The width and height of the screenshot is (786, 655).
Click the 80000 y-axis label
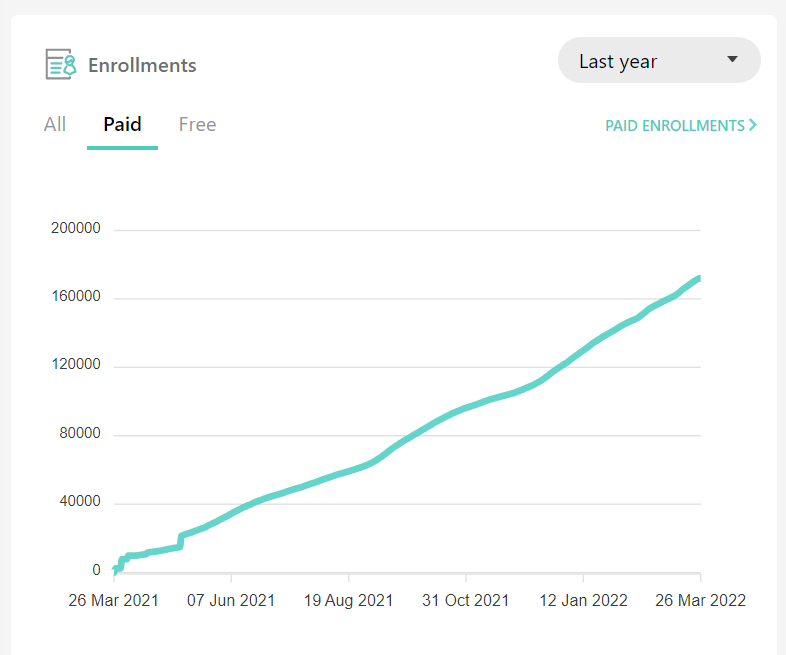point(80,434)
